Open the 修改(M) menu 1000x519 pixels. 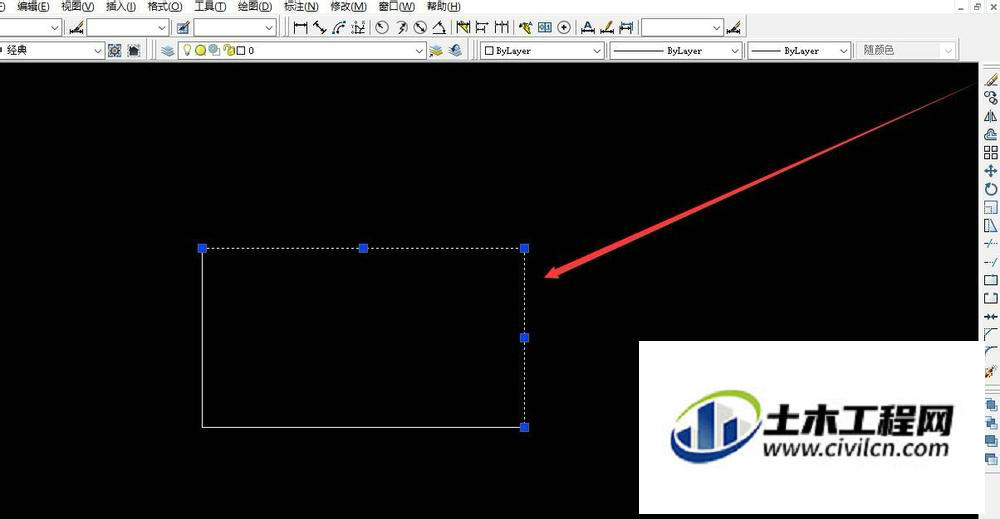point(348,6)
